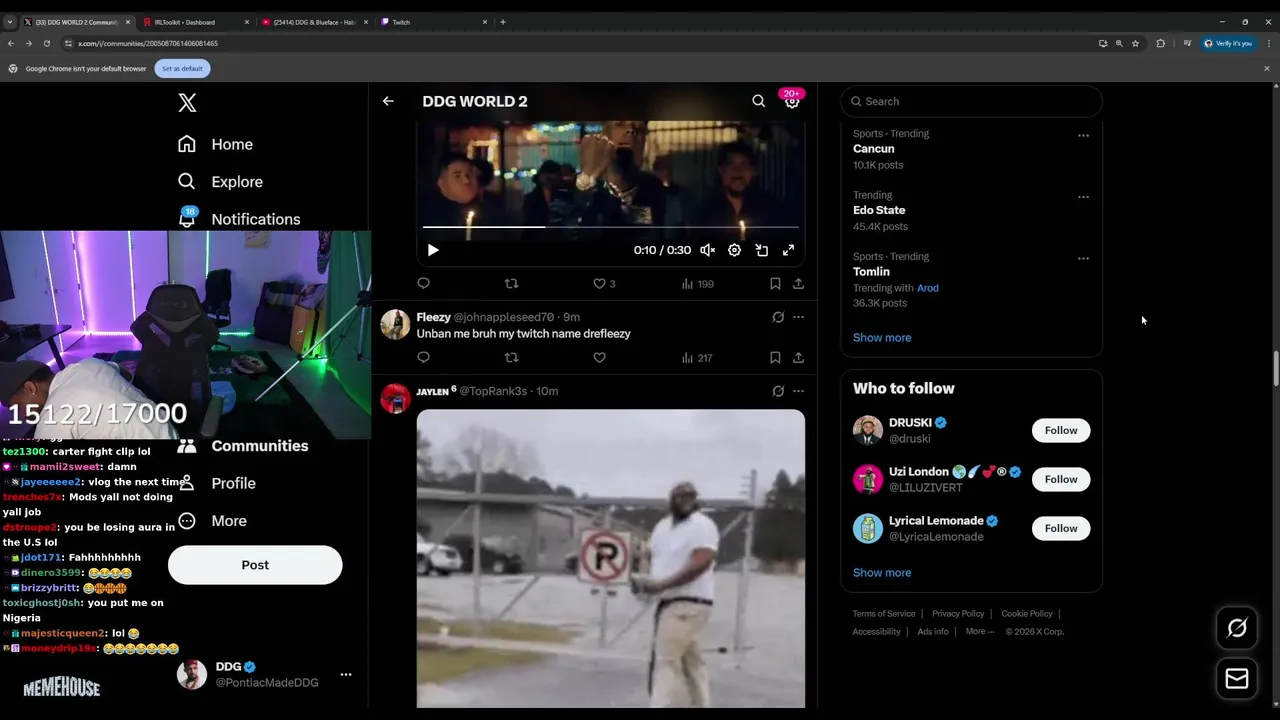Click Grok icon on JAYLEN's post
The width and height of the screenshot is (1280, 720).
point(778,391)
